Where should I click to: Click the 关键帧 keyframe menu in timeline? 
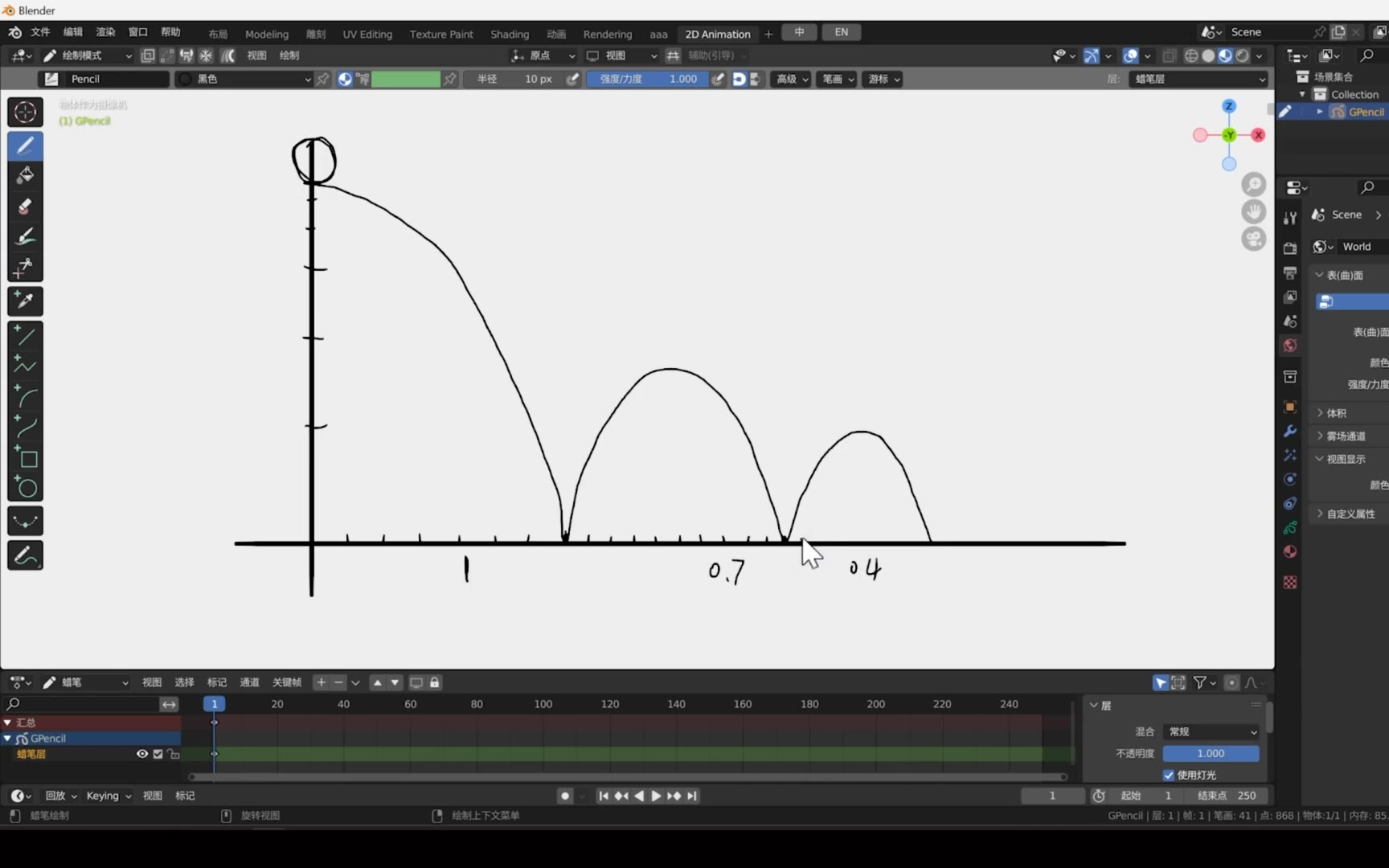(x=287, y=682)
